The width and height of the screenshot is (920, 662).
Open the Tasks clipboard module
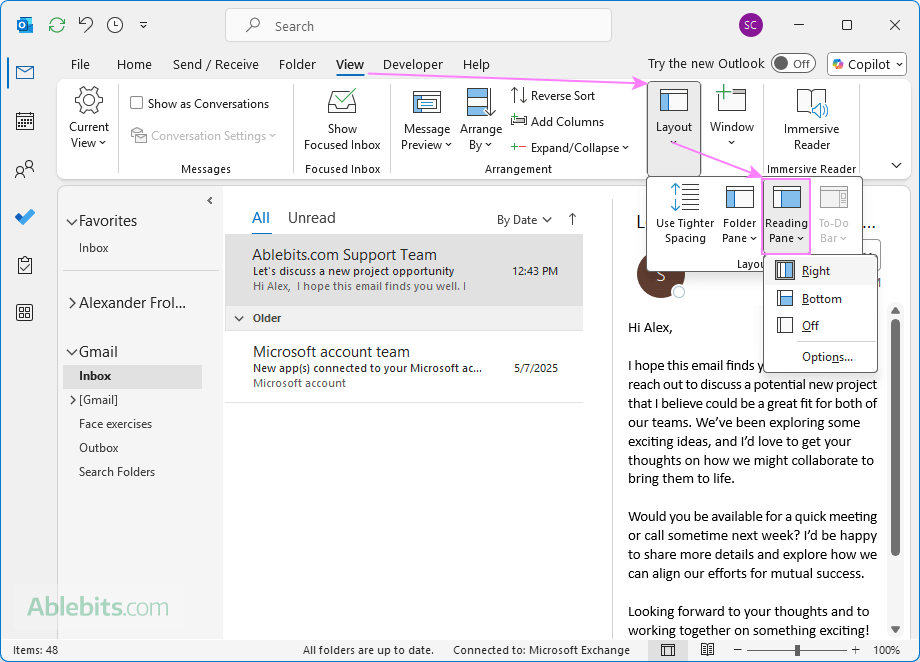coord(25,265)
